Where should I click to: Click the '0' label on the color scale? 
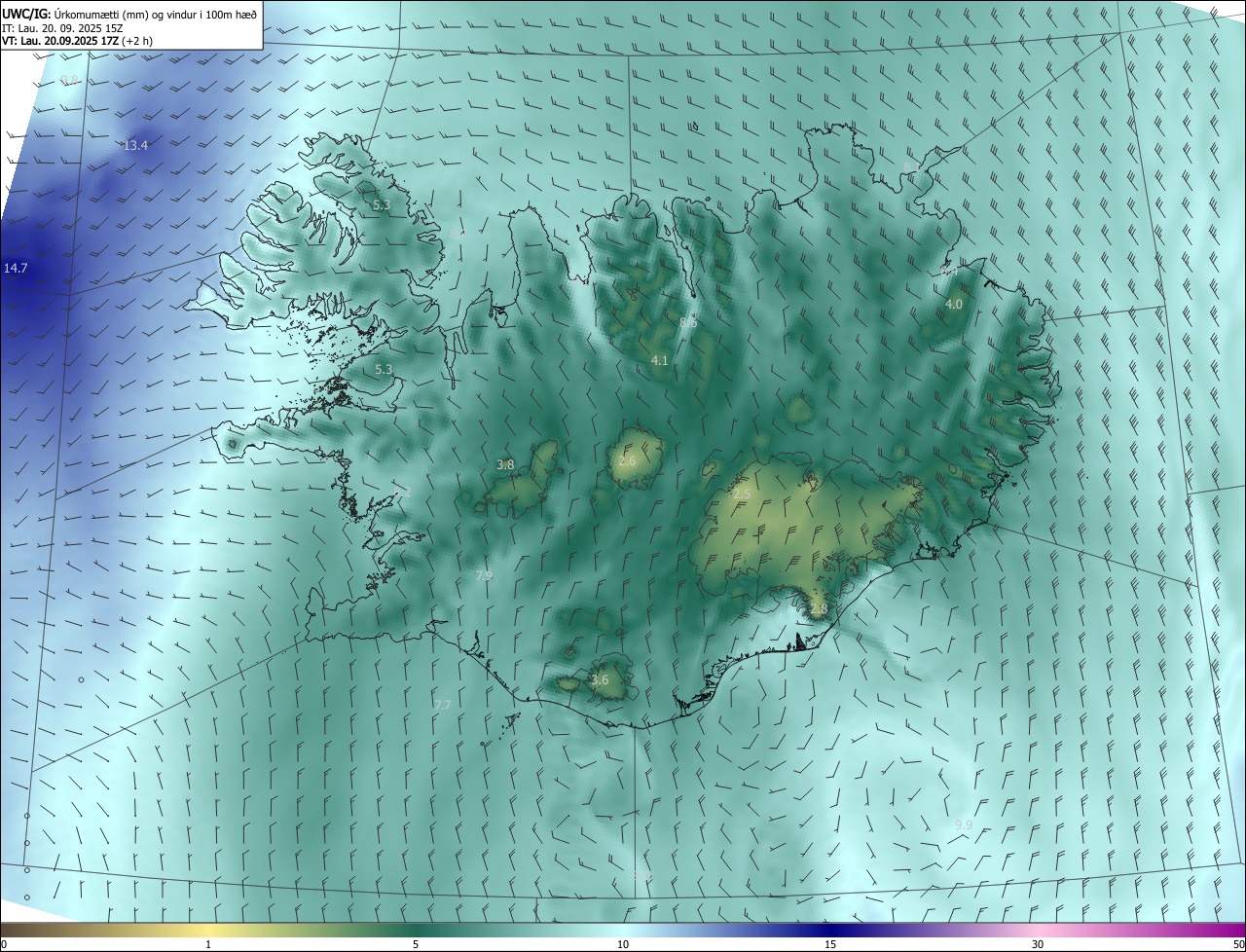coord(4,944)
